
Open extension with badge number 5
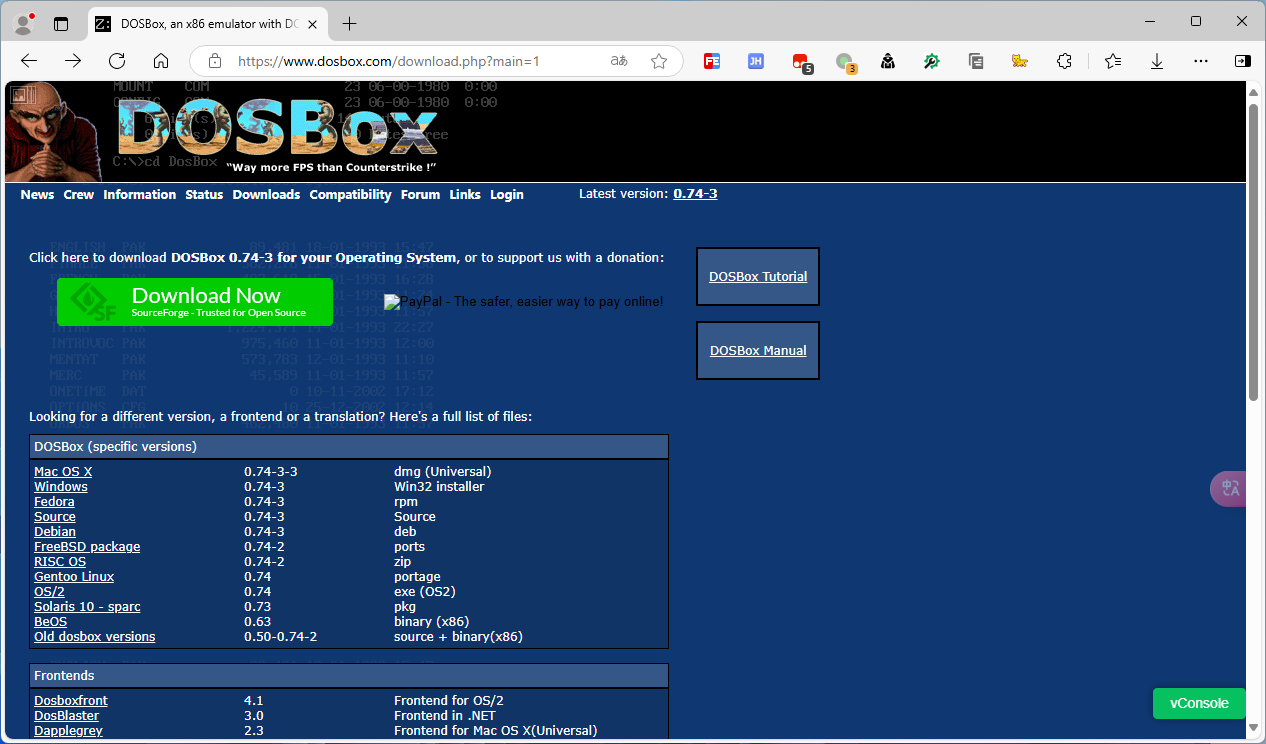tap(801, 62)
